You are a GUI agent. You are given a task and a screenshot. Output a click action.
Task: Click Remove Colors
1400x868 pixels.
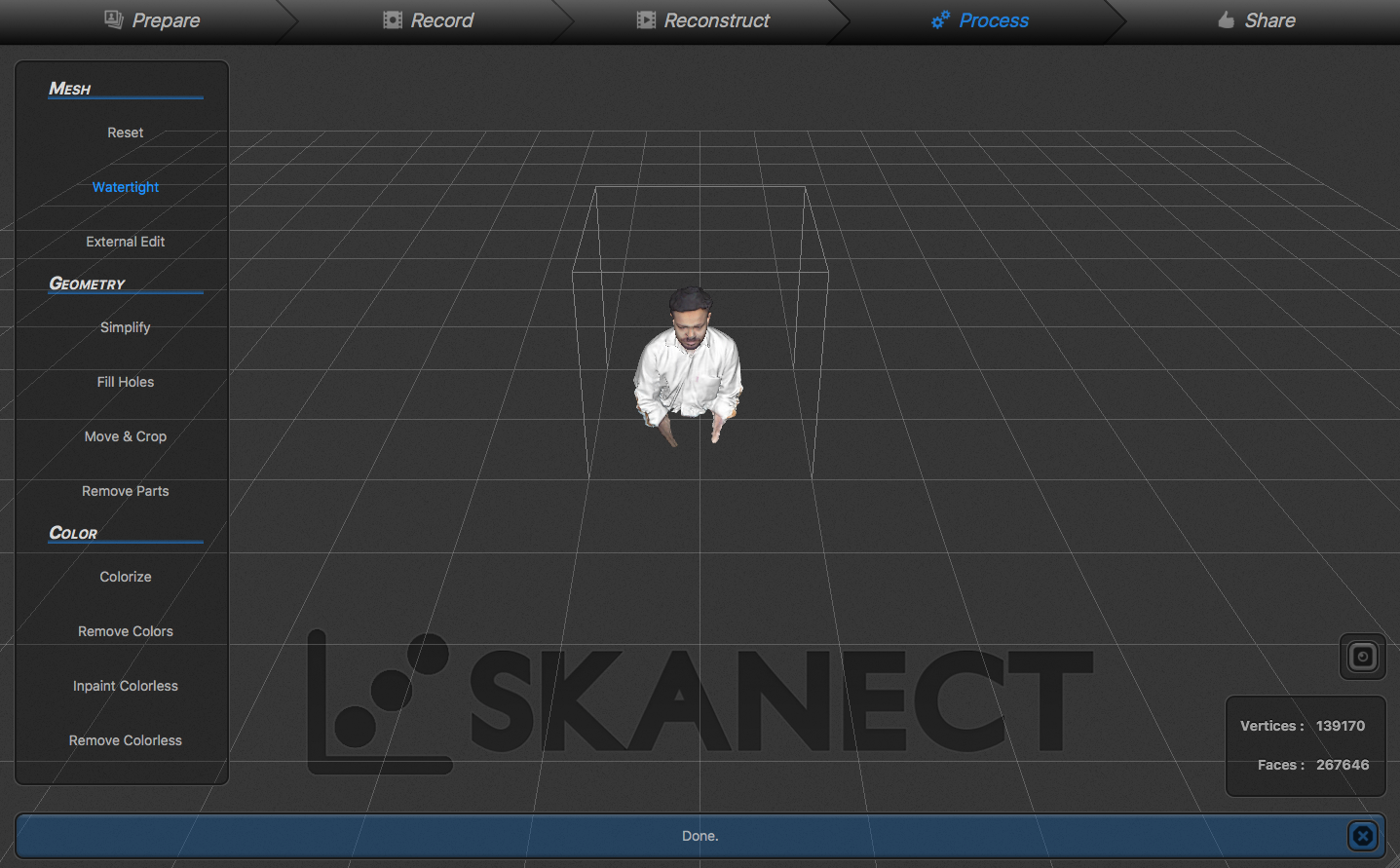point(126,631)
